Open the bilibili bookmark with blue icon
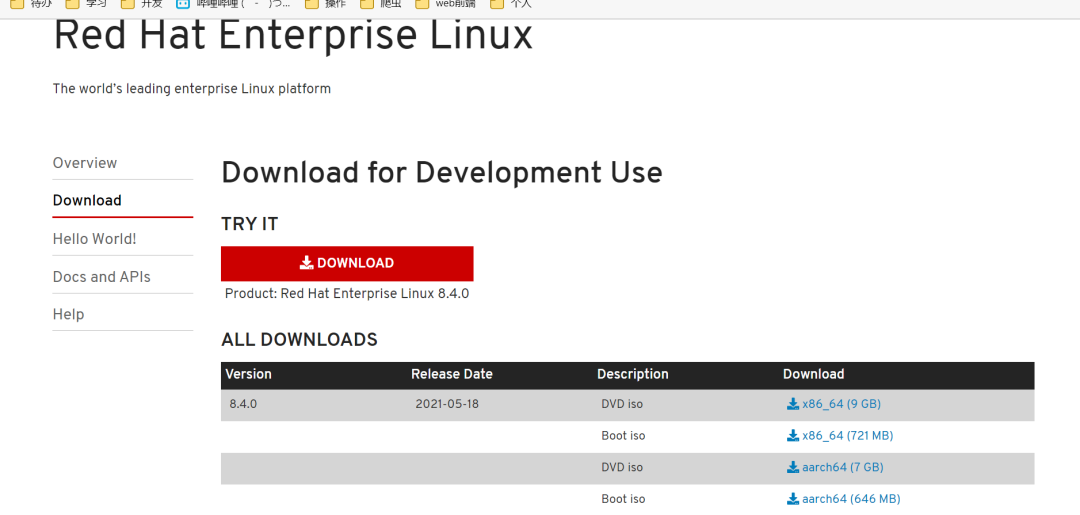This screenshot has width=1080, height=515. pyautogui.click(x=232, y=4)
